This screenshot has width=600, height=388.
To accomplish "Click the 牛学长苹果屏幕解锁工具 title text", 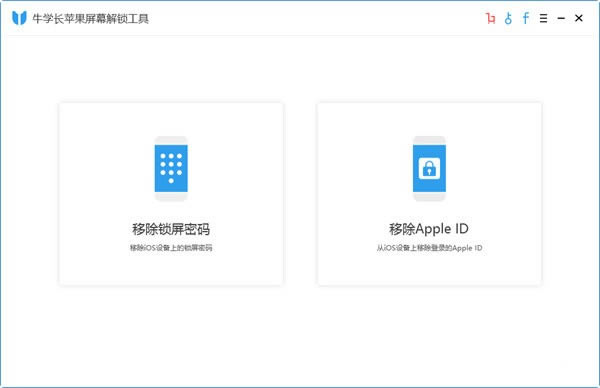I will pos(91,18).
